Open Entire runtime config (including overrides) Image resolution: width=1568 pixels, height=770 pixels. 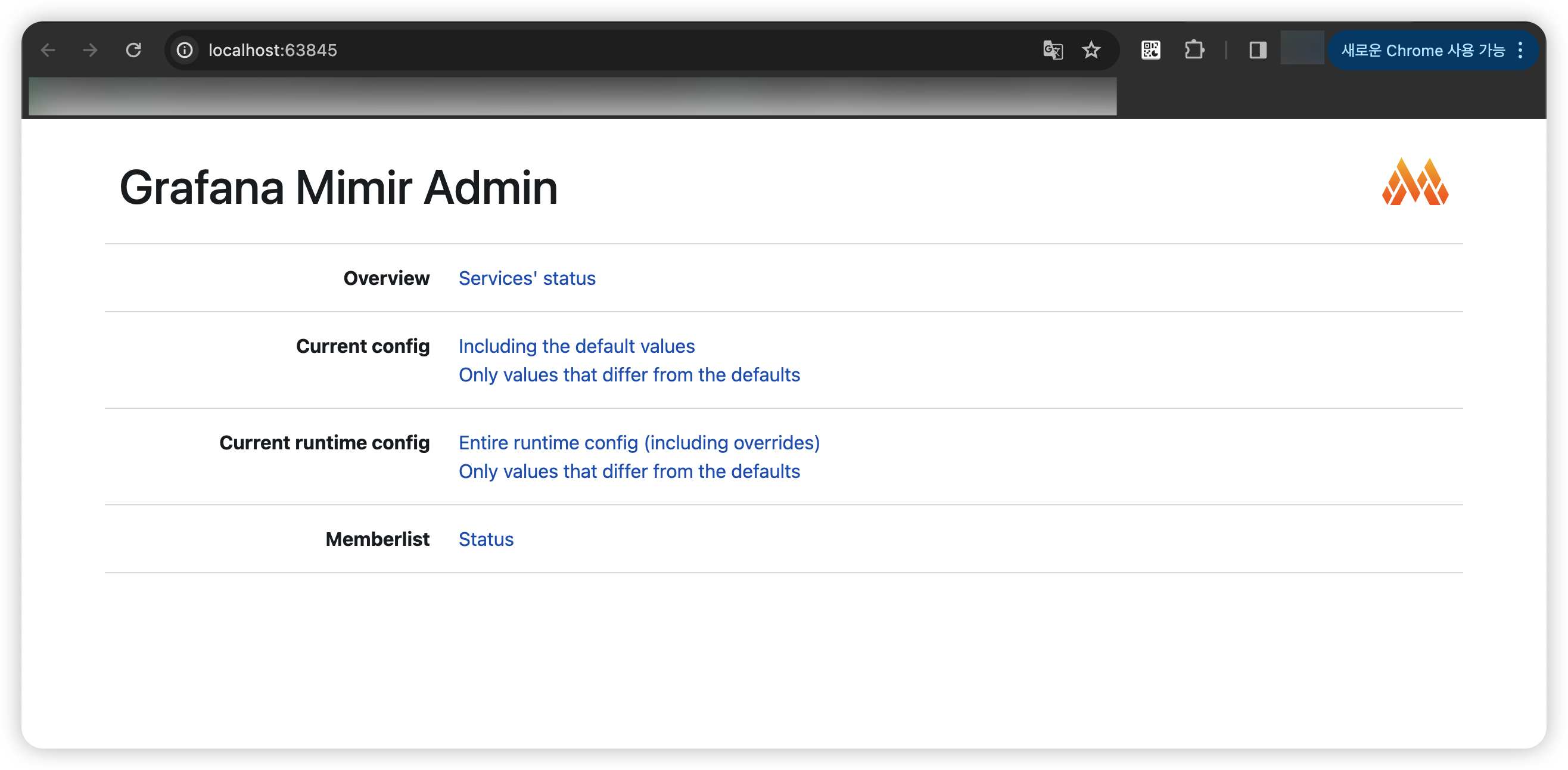(x=639, y=443)
